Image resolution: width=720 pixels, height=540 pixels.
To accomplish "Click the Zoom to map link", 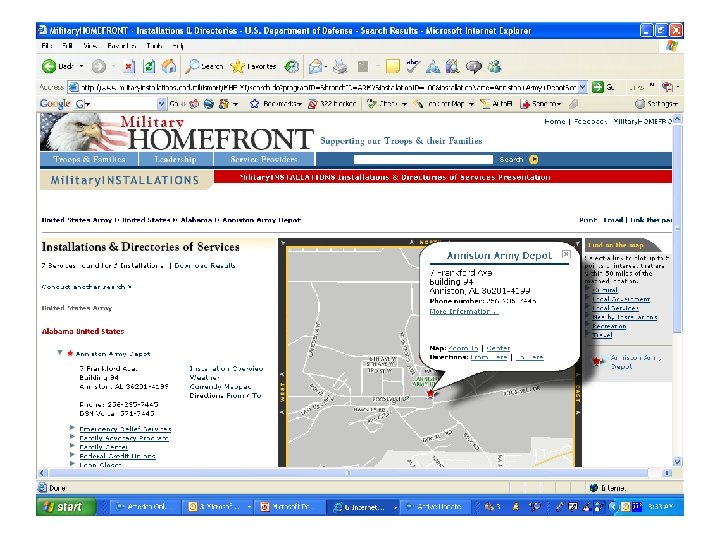I will (463, 348).
